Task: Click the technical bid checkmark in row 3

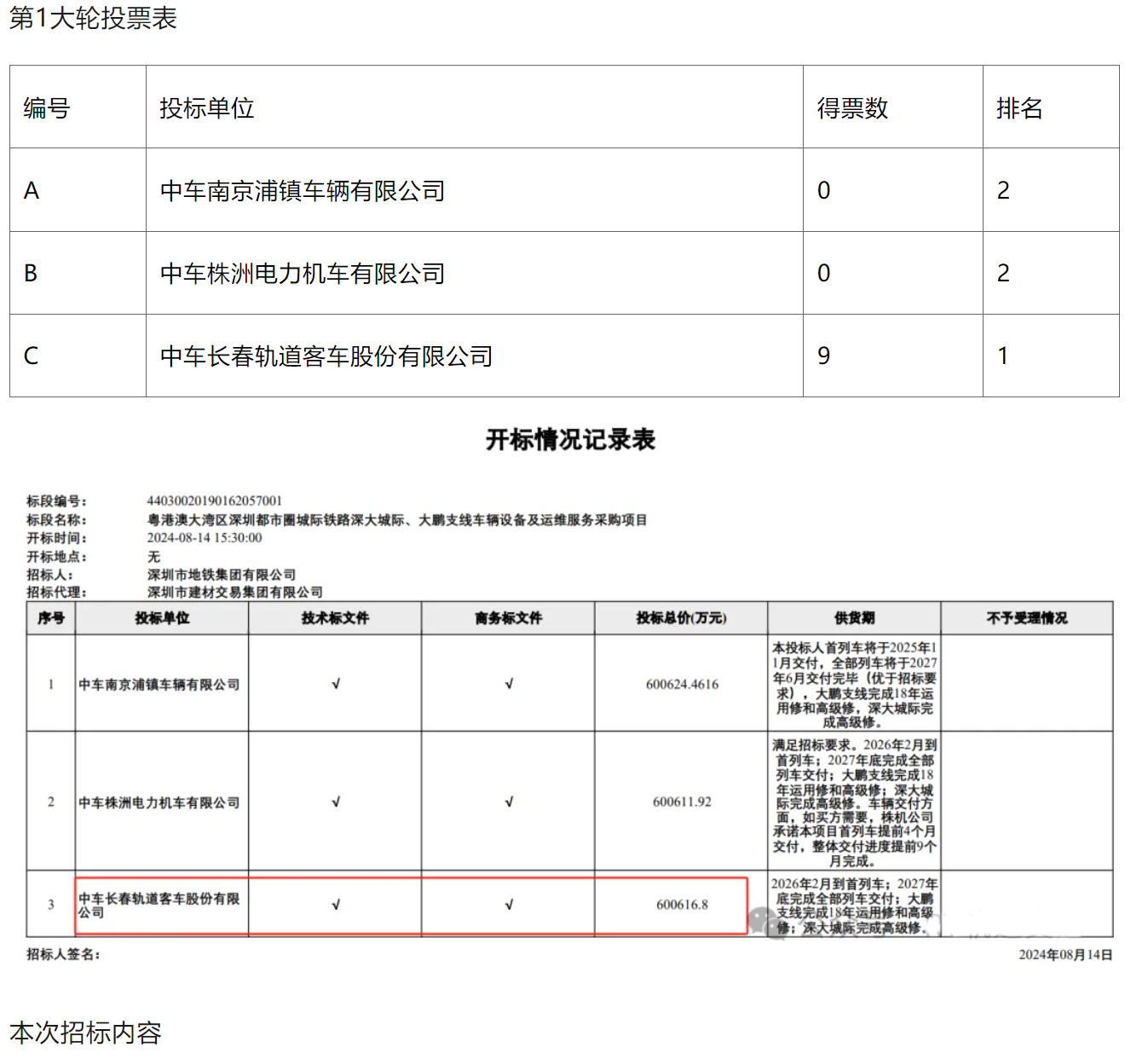Action: [336, 905]
